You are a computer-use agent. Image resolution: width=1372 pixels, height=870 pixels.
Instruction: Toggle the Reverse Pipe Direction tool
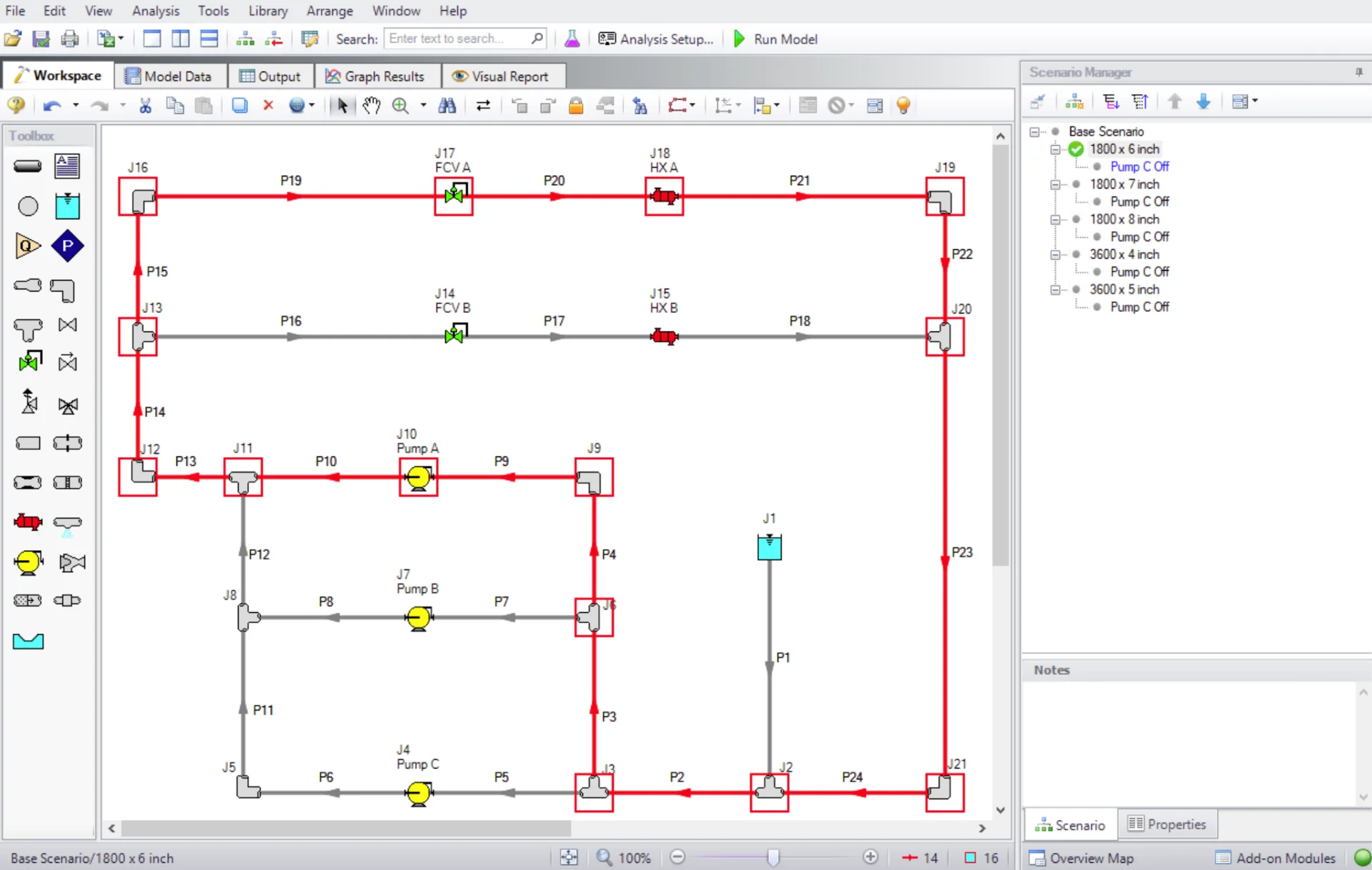[484, 105]
